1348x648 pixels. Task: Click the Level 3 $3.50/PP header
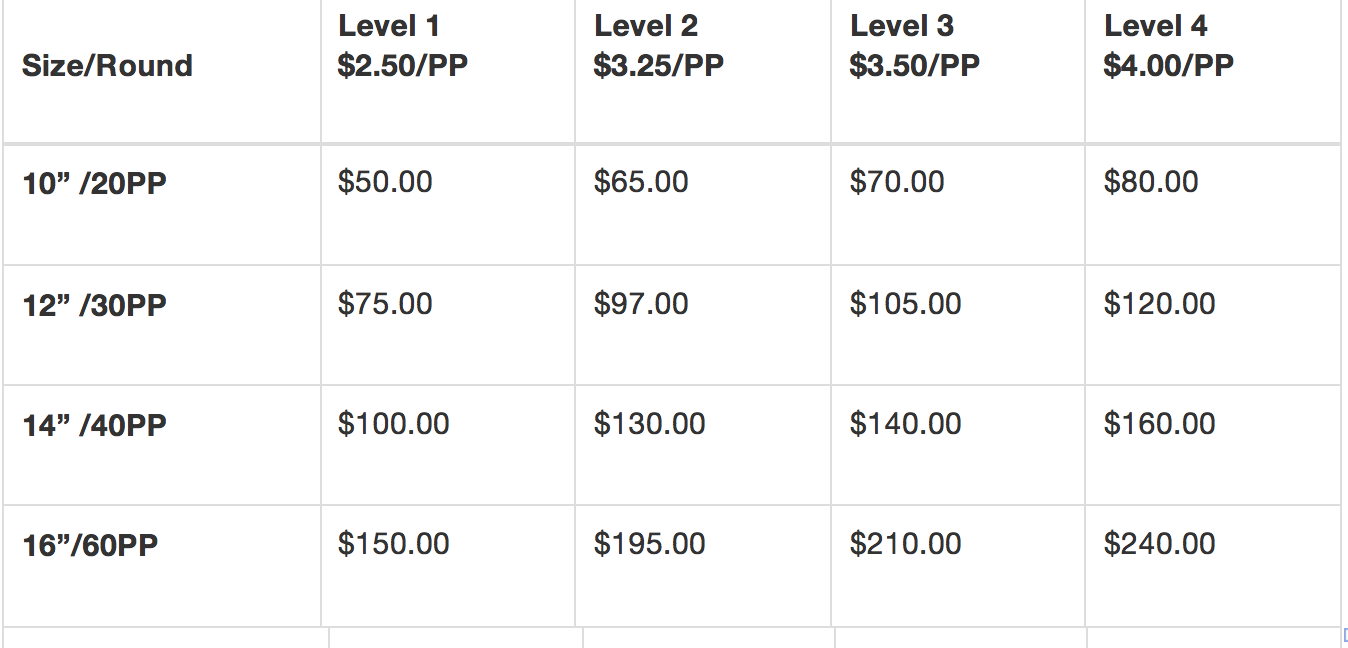pos(914,46)
